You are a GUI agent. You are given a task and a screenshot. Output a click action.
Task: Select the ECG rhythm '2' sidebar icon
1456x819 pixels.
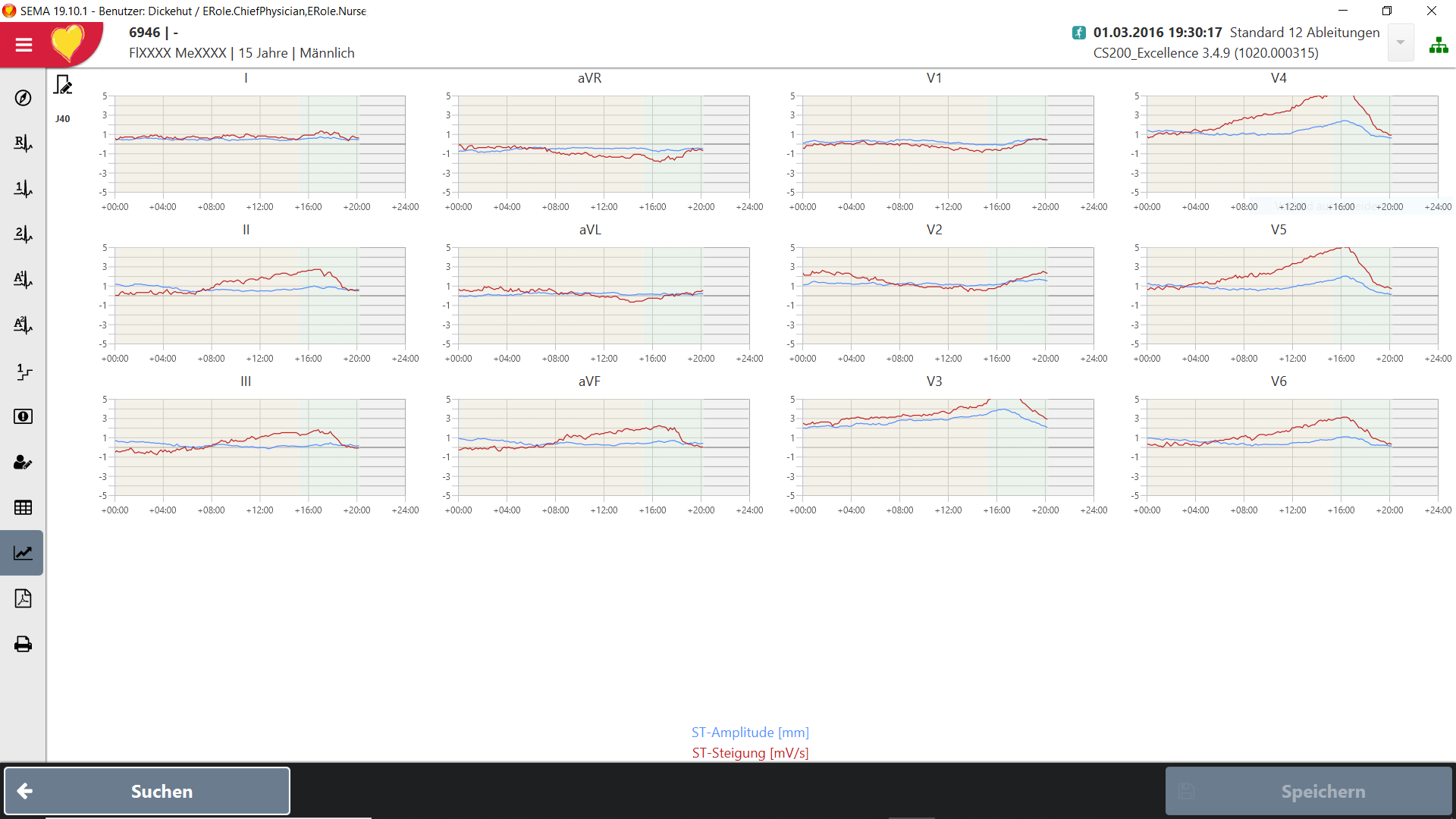tap(23, 234)
